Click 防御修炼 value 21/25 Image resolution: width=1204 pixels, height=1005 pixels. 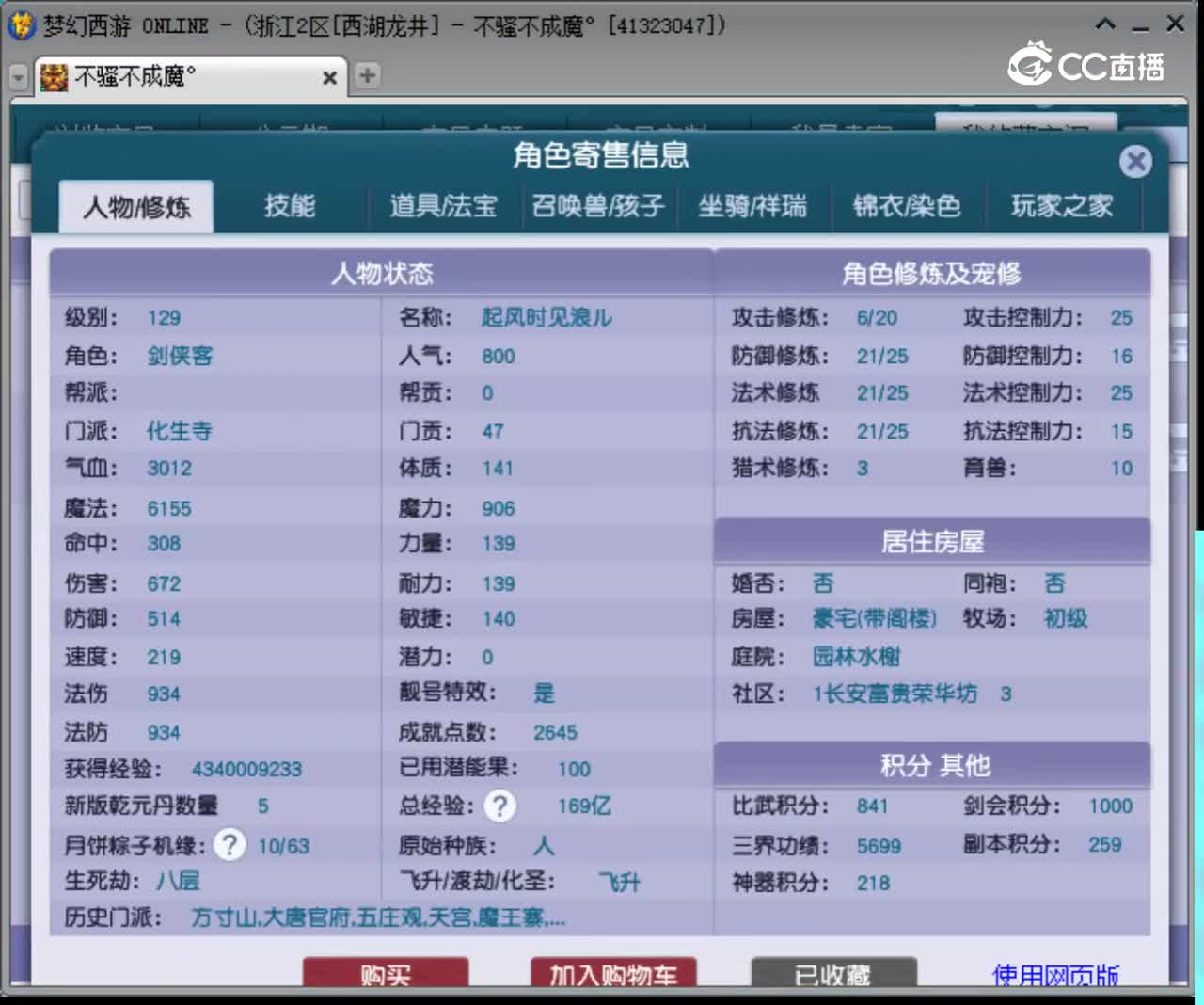pos(882,357)
